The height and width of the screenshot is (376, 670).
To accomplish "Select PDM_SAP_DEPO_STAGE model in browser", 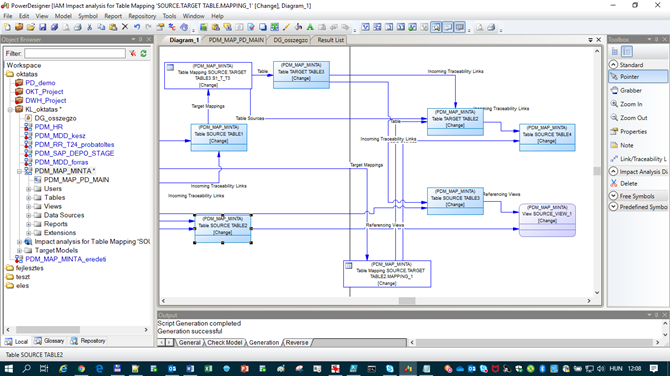I will [74, 153].
